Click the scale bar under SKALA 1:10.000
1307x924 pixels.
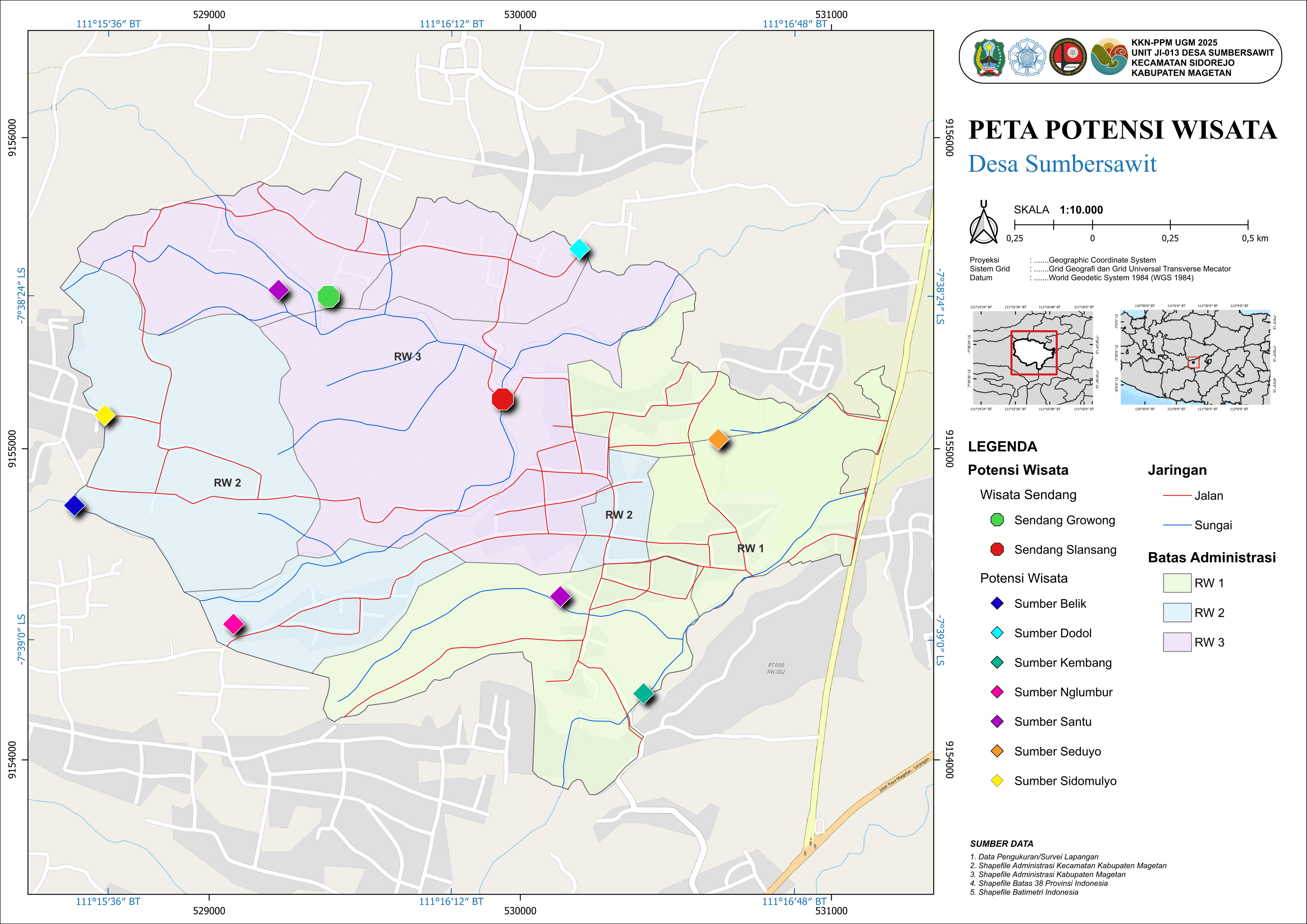(x=1131, y=224)
